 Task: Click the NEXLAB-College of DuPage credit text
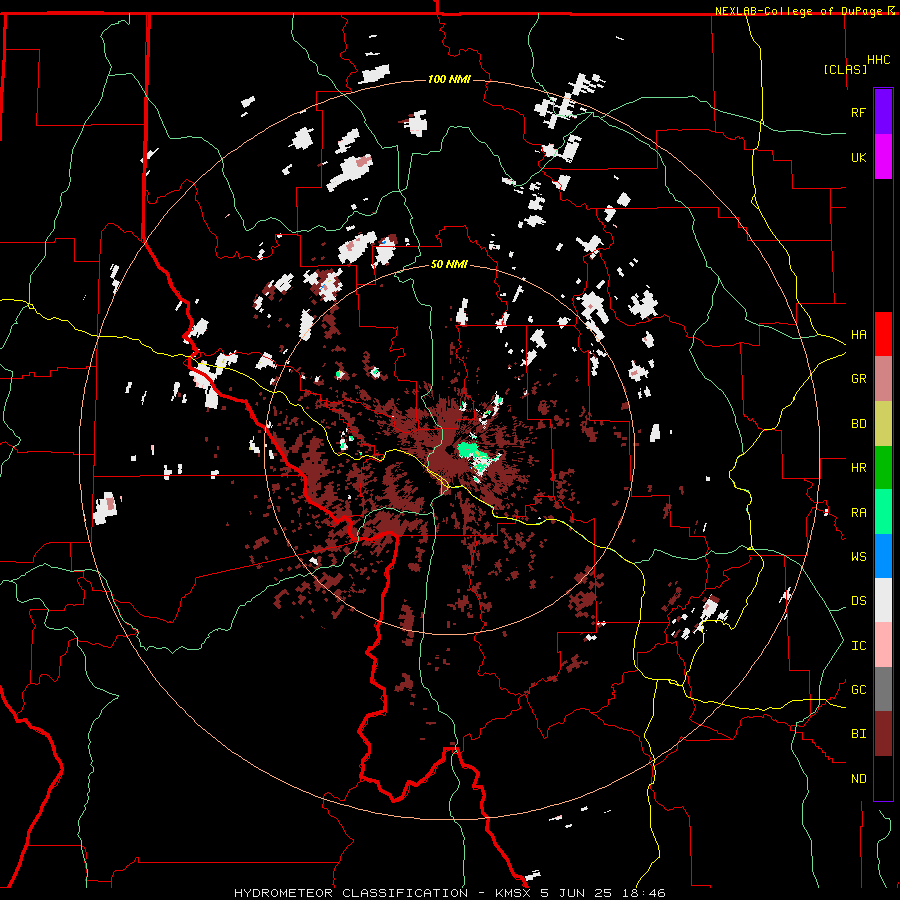(x=800, y=11)
